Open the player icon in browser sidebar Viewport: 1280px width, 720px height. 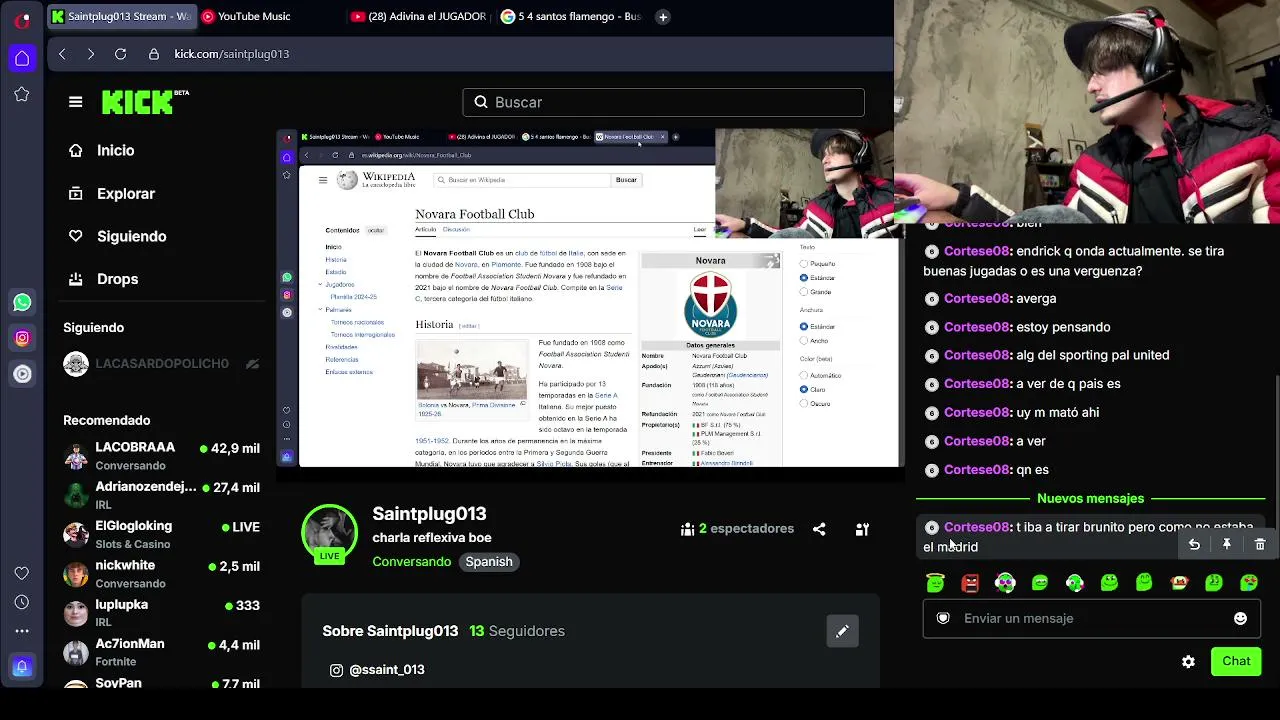point(22,374)
